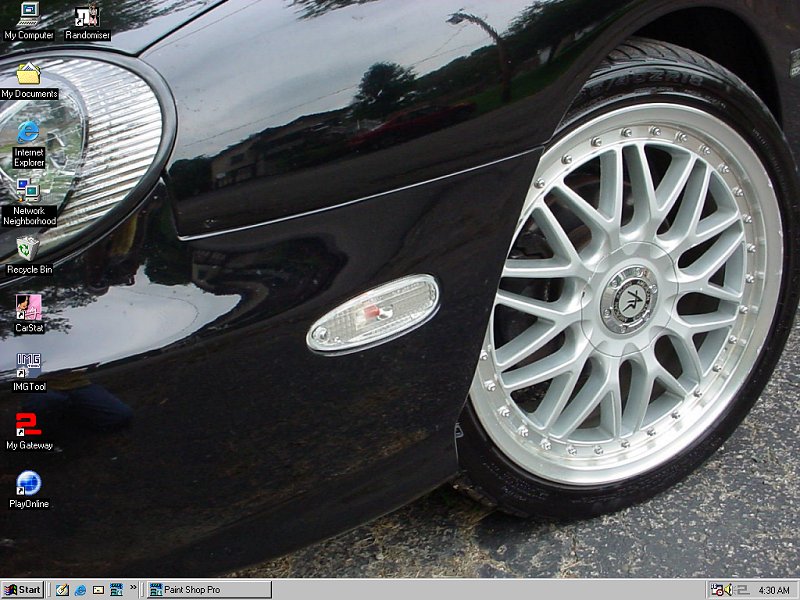Click the gray Gateway 2 tray icon
This screenshot has height=600, width=800.
tap(741, 590)
